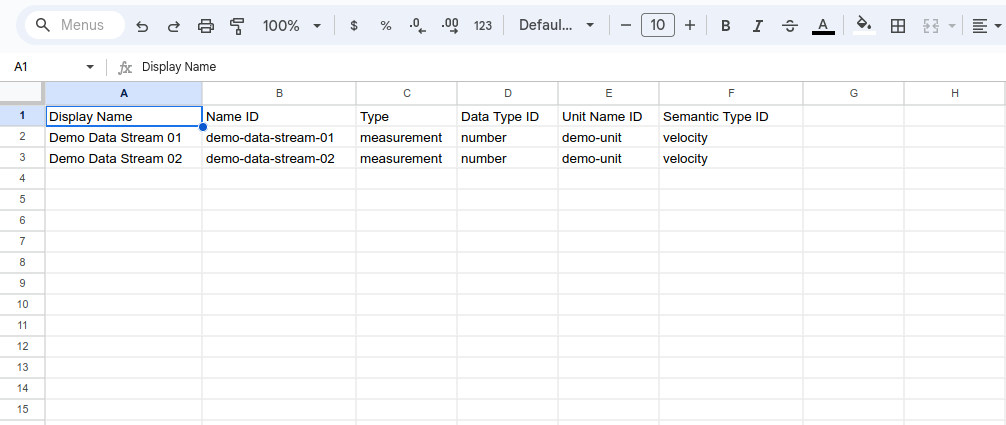Decrease font size with minus button

point(626,25)
